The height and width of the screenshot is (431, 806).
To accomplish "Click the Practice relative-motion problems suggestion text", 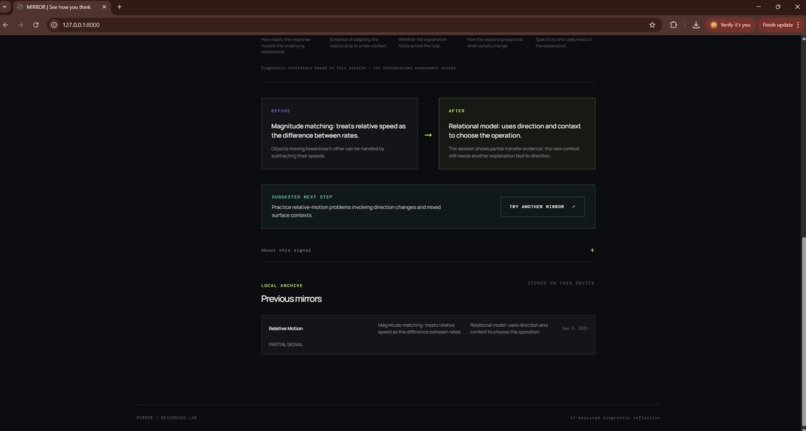I will coord(356,211).
